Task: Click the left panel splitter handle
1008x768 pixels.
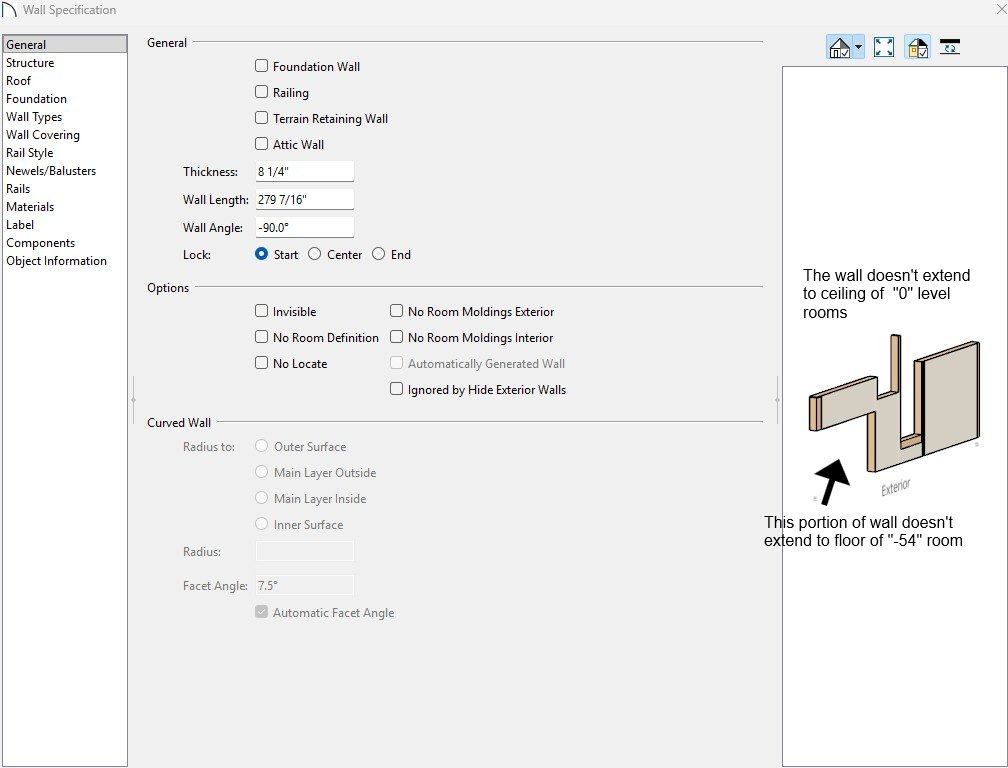Action: coord(133,399)
